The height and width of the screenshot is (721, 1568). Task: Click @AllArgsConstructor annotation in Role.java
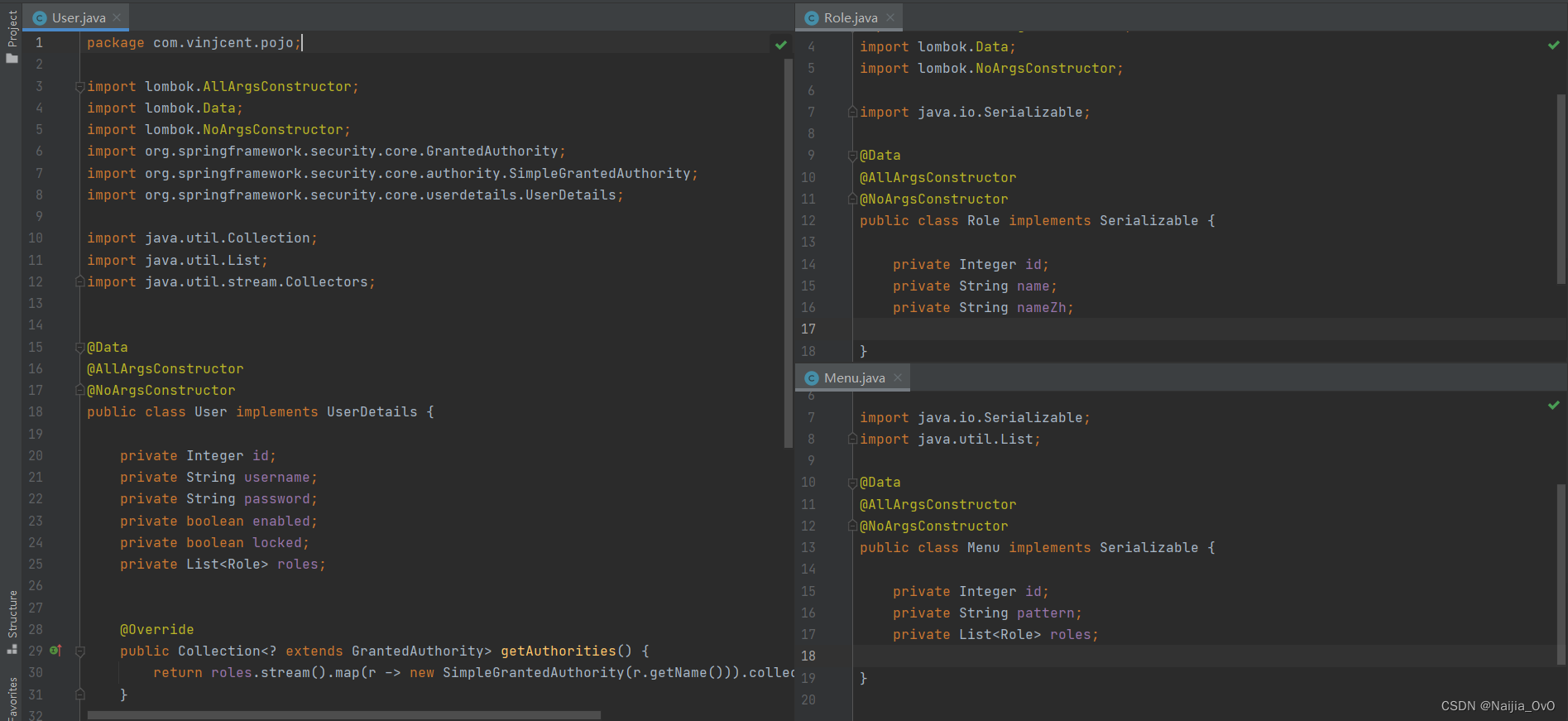pyautogui.click(x=938, y=177)
